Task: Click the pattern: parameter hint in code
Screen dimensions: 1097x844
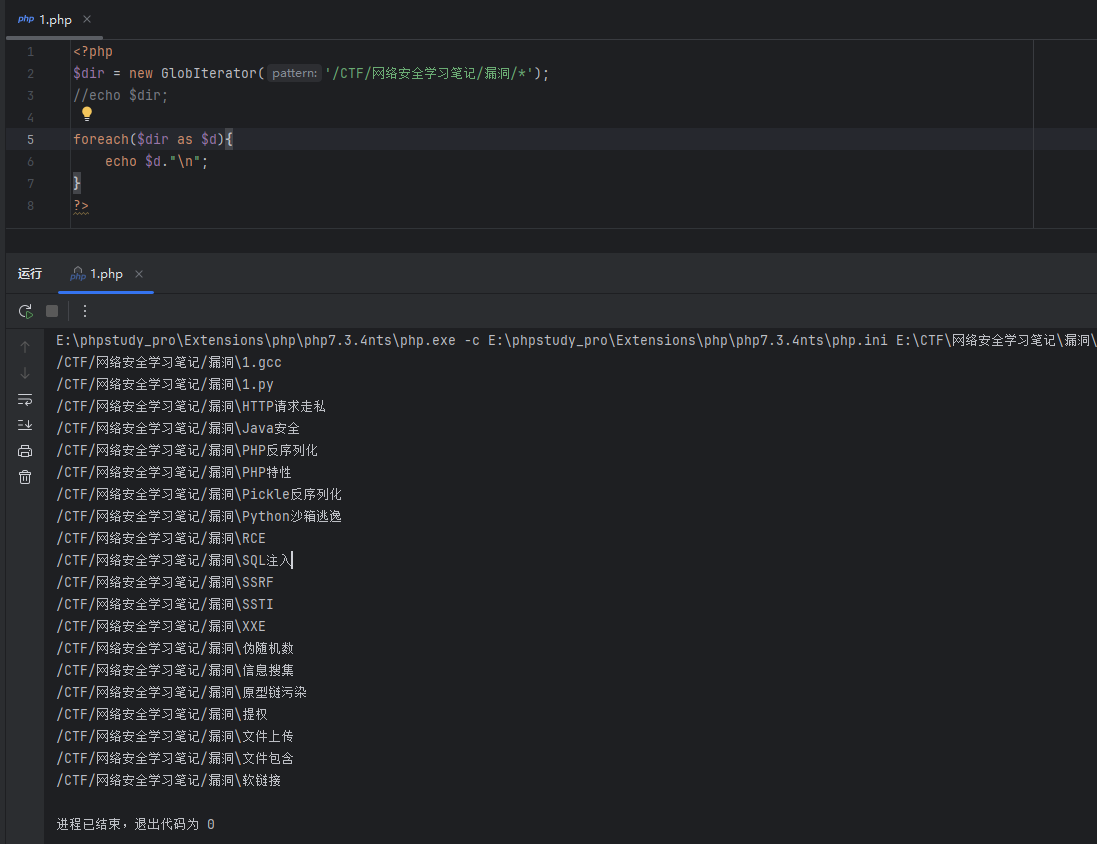Action: pyautogui.click(x=294, y=73)
